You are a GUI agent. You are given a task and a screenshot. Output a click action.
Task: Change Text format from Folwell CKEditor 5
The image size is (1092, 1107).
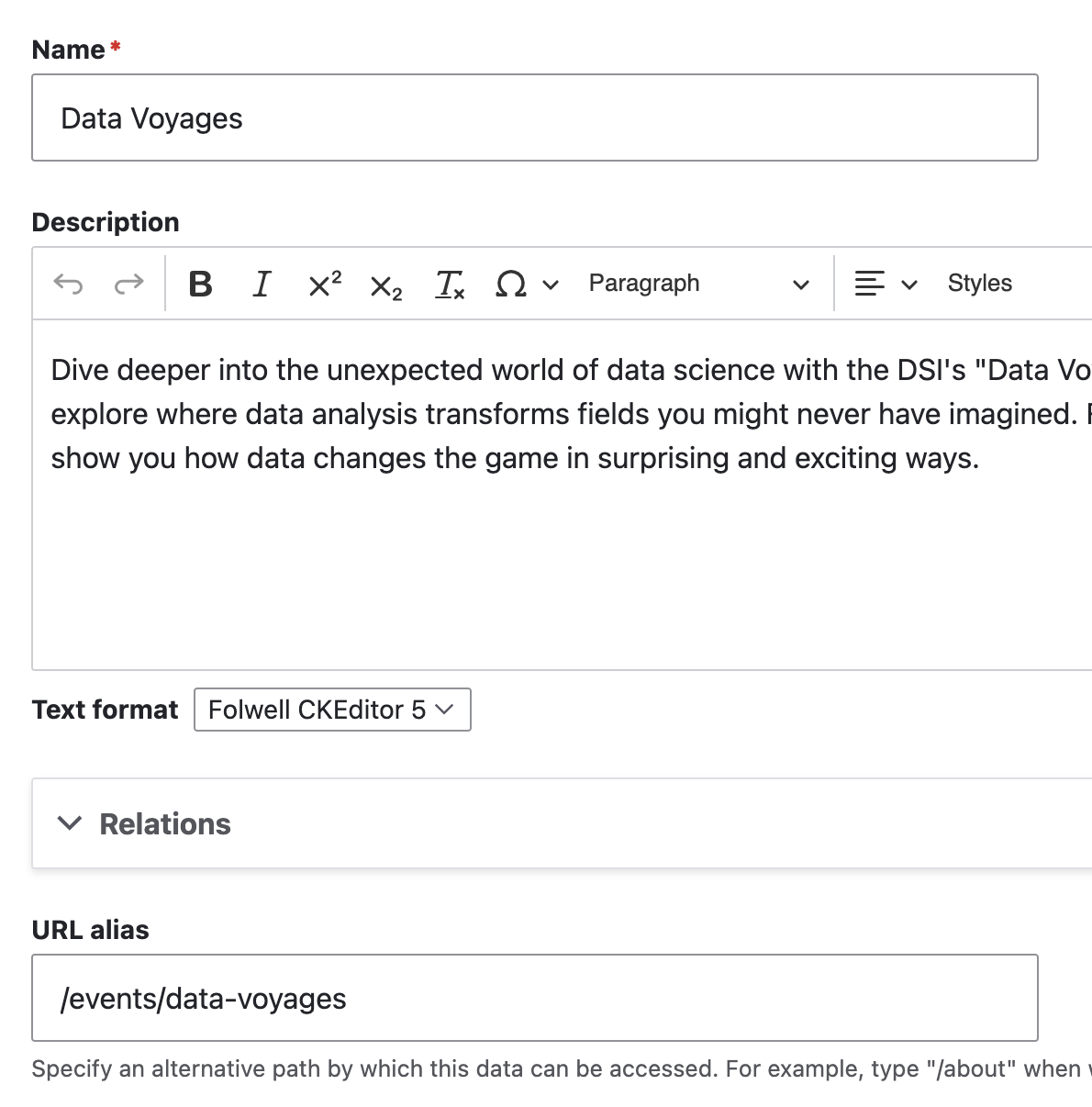pos(332,710)
